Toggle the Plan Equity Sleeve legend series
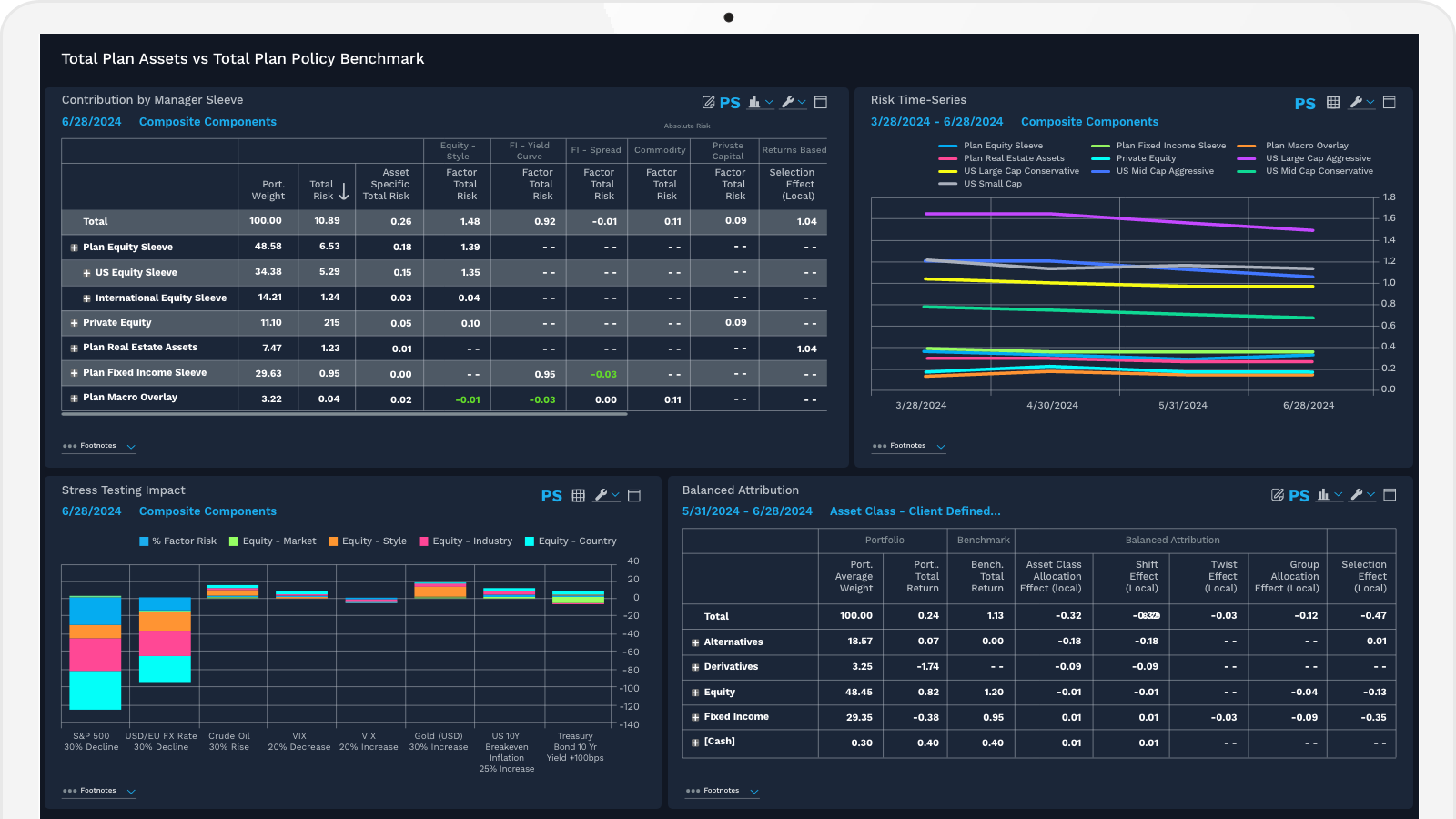The width and height of the screenshot is (1456, 819). (x=1001, y=145)
